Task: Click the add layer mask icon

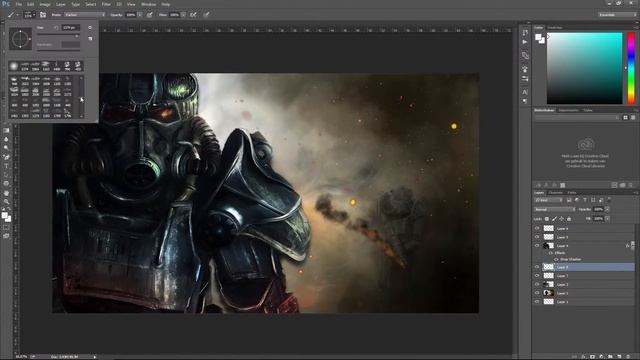Action: click(x=593, y=357)
